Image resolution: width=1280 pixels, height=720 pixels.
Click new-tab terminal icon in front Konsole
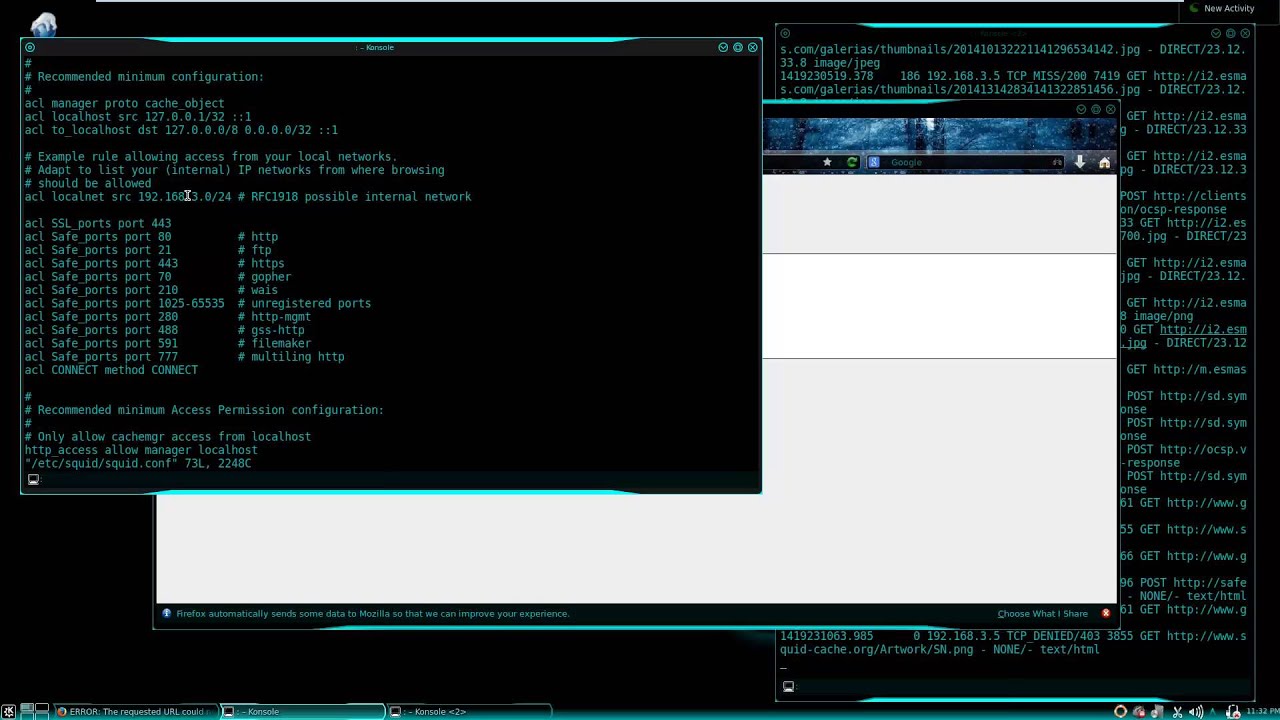tap(33, 479)
